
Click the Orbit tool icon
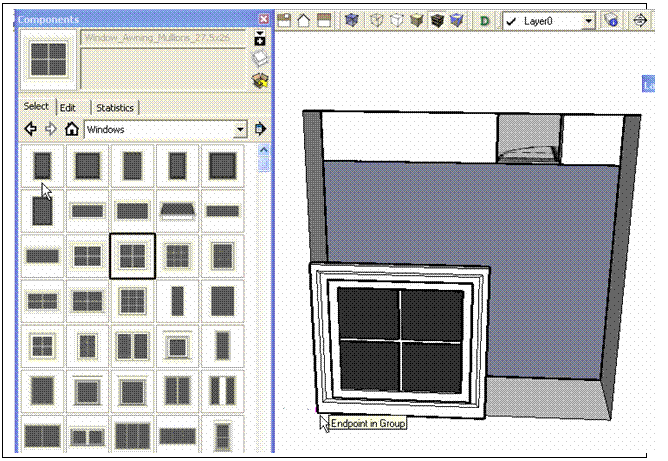click(642, 20)
